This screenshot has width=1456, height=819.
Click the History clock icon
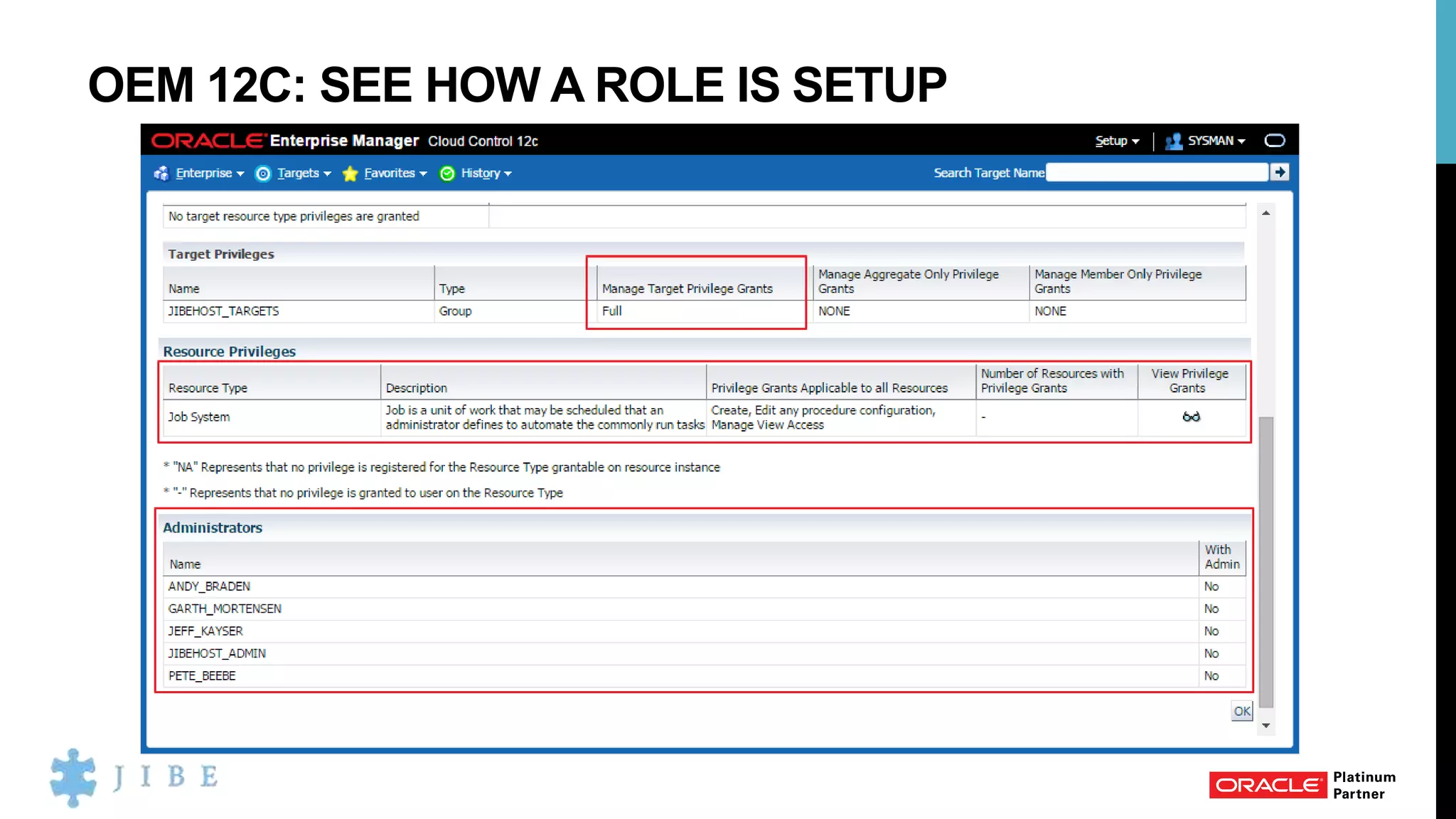[447, 173]
